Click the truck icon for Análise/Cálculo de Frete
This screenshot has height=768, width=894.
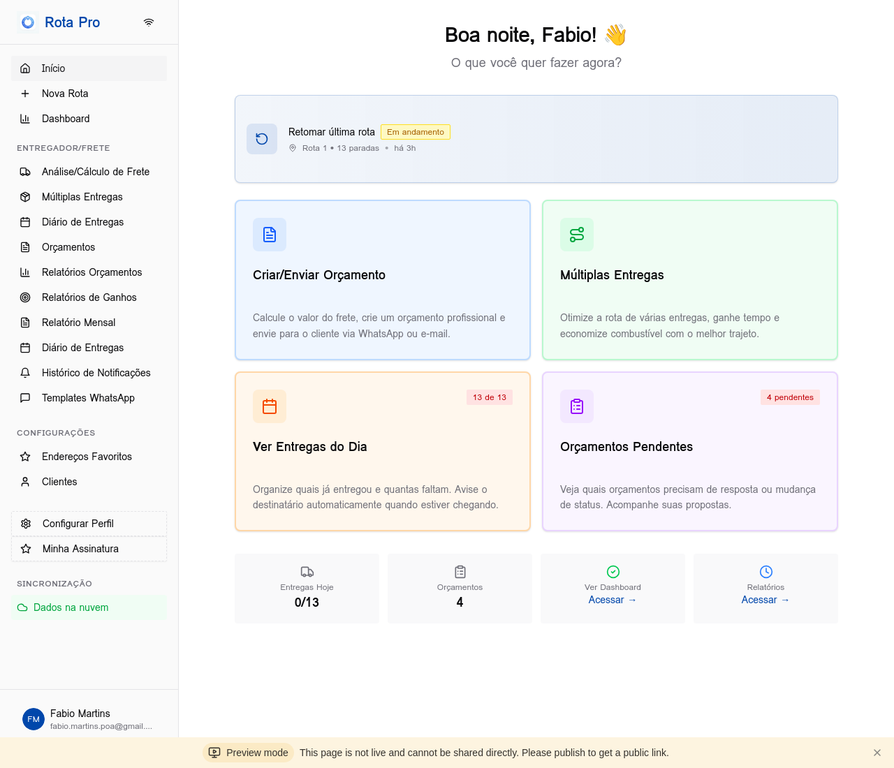(x=23, y=171)
